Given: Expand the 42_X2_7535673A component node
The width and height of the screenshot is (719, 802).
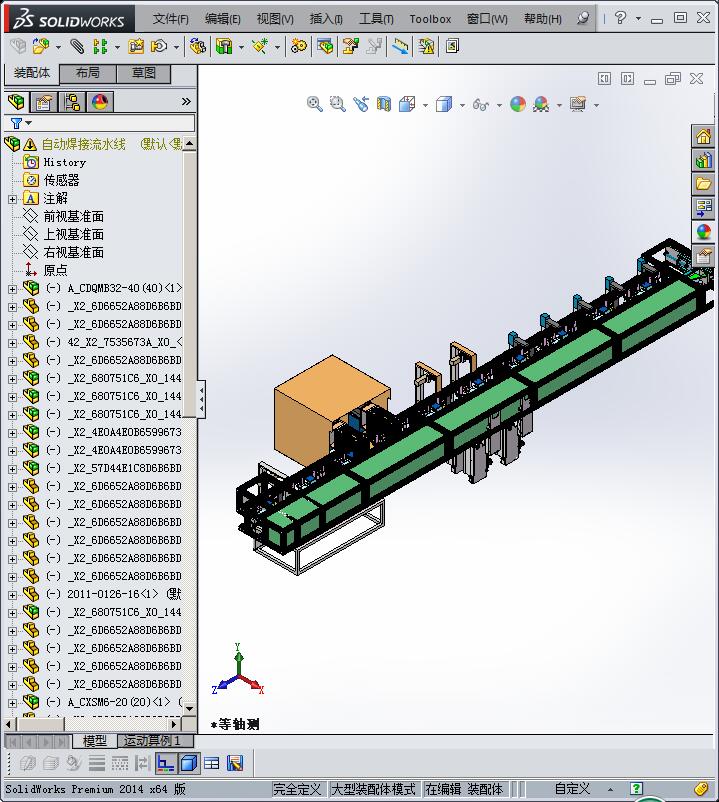Looking at the screenshot, I should click(13, 343).
